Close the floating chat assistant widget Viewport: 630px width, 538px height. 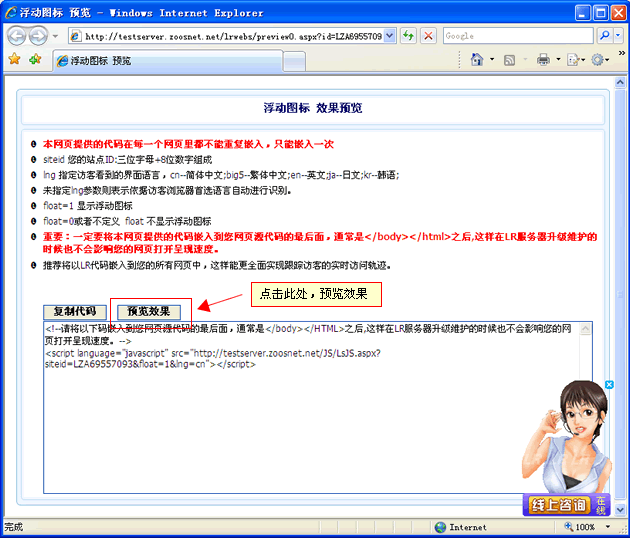point(608,385)
